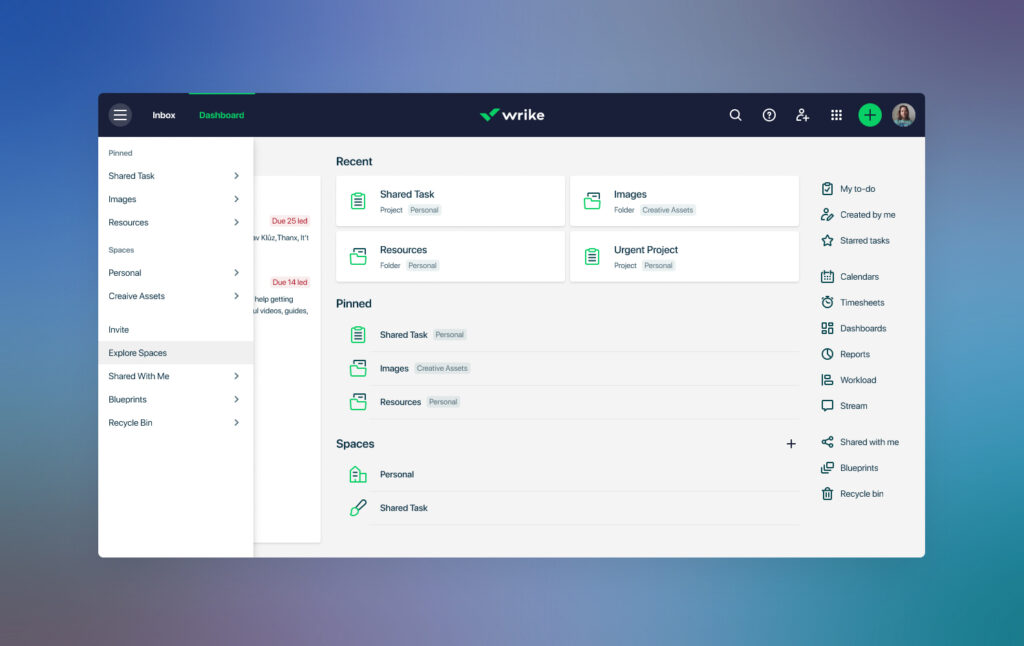Toggle the hamburger menu button

tap(120, 115)
